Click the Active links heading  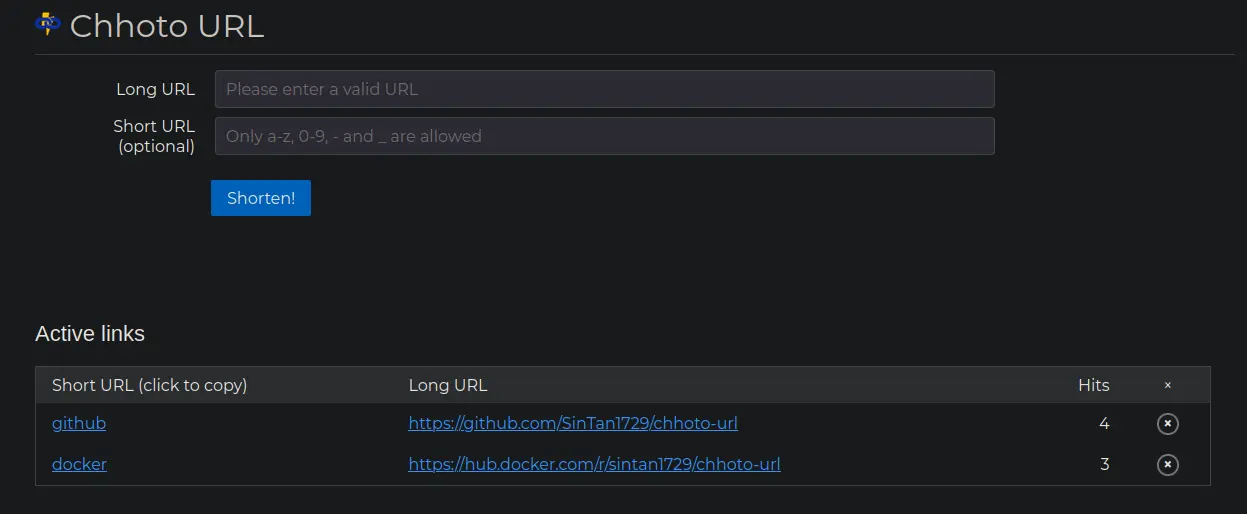point(90,334)
